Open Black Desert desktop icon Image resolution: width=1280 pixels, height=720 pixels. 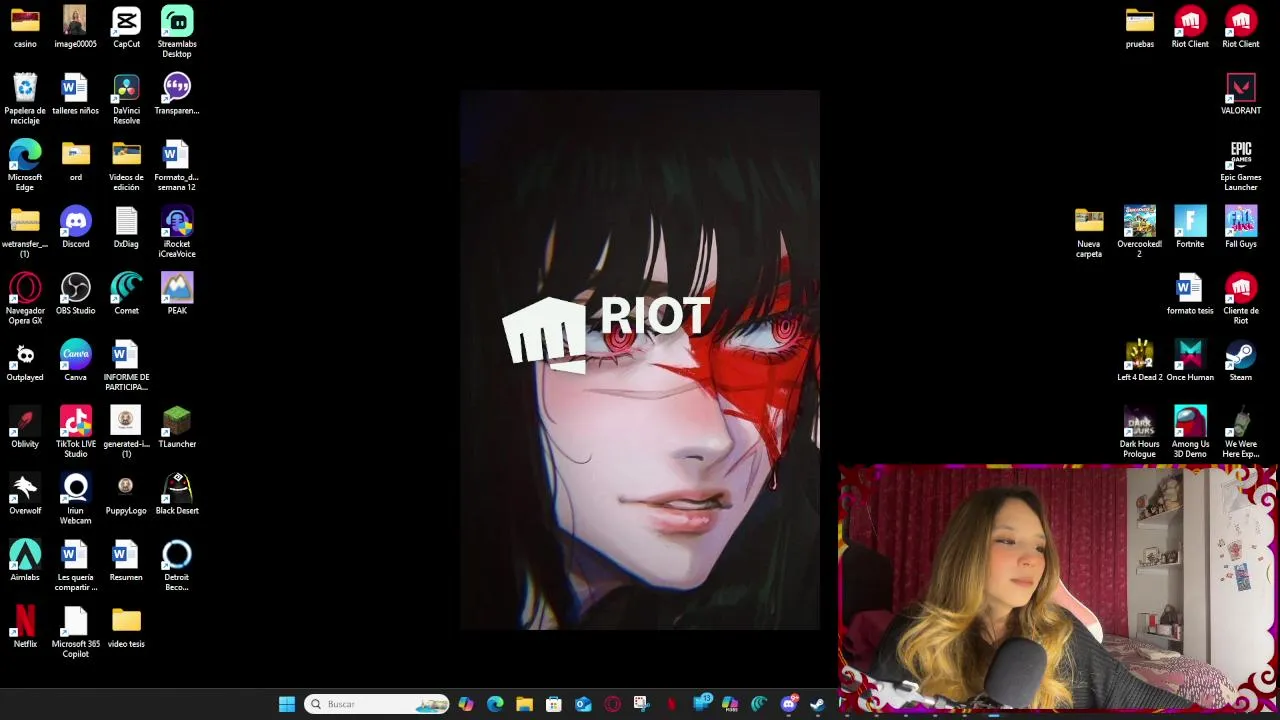177,494
